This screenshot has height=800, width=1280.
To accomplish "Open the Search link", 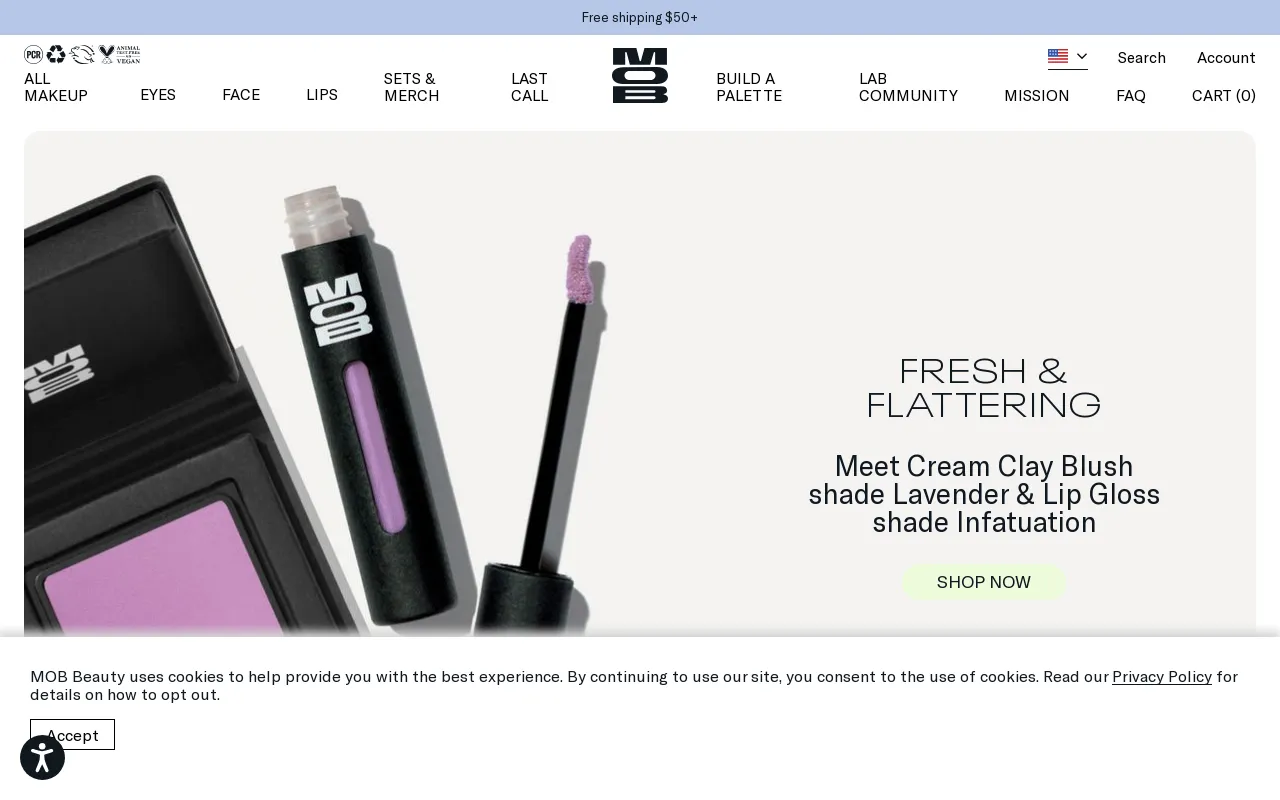I will click(1142, 58).
